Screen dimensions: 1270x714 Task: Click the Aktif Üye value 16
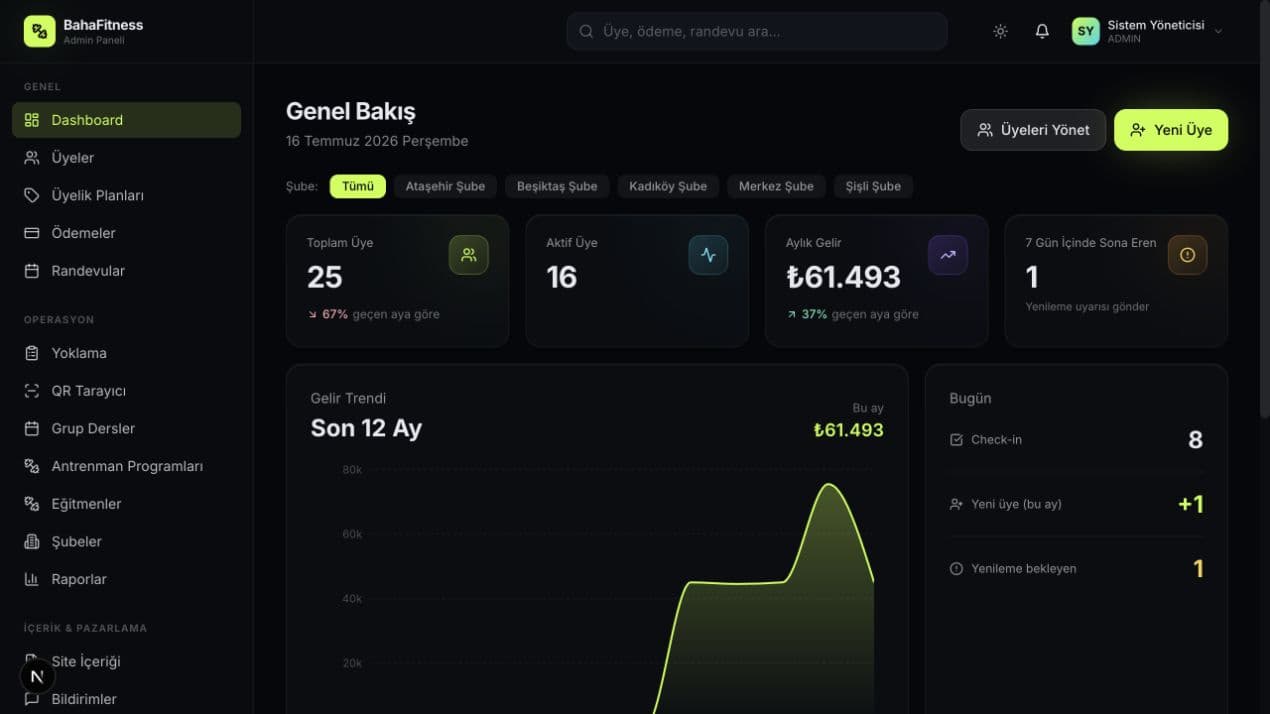(562, 277)
